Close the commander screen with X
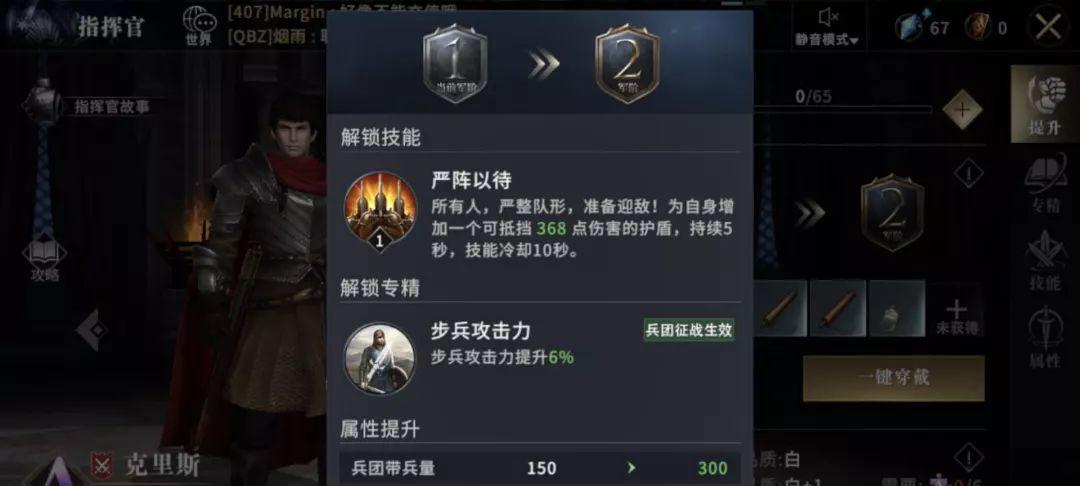This screenshot has width=1080, height=486. tap(1048, 26)
